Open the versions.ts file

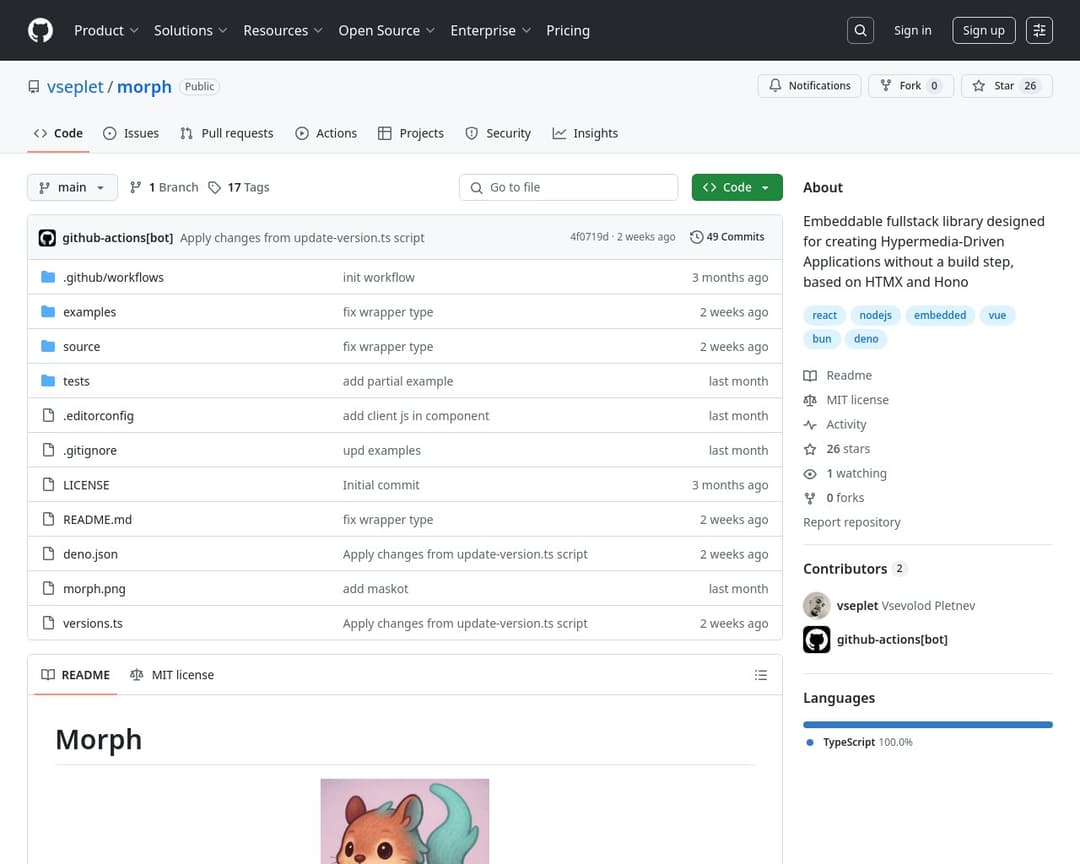click(93, 623)
